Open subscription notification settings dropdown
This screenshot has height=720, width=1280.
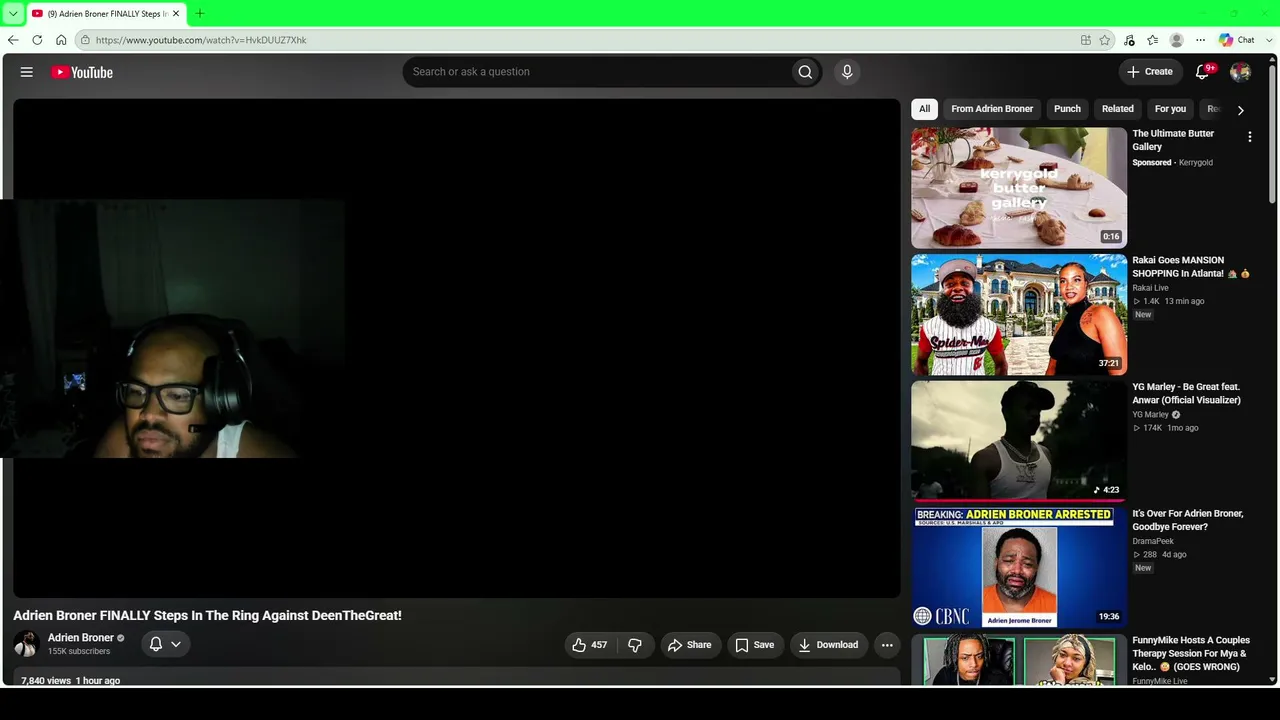(165, 645)
